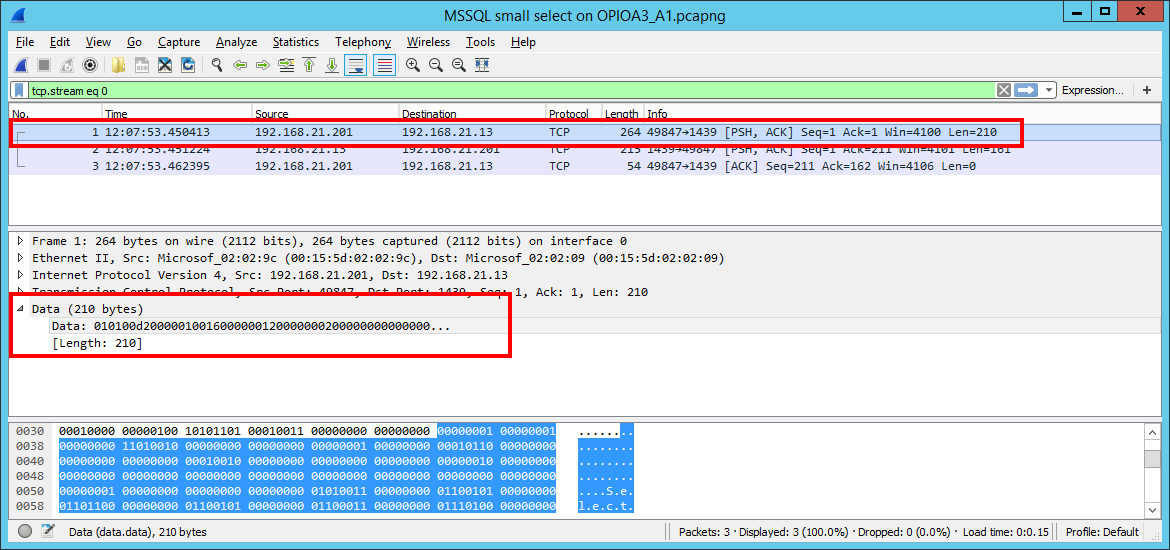The width and height of the screenshot is (1170, 550).
Task: Open a capture file via folder icon
Action: tap(119, 65)
